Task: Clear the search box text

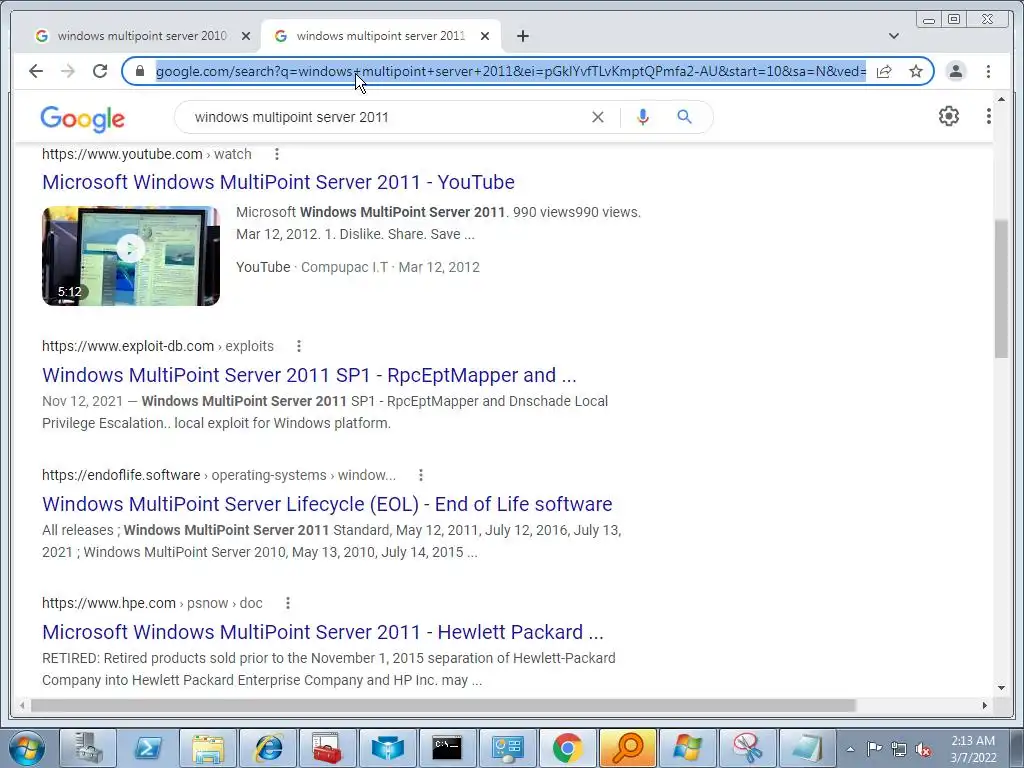Action: (x=598, y=117)
